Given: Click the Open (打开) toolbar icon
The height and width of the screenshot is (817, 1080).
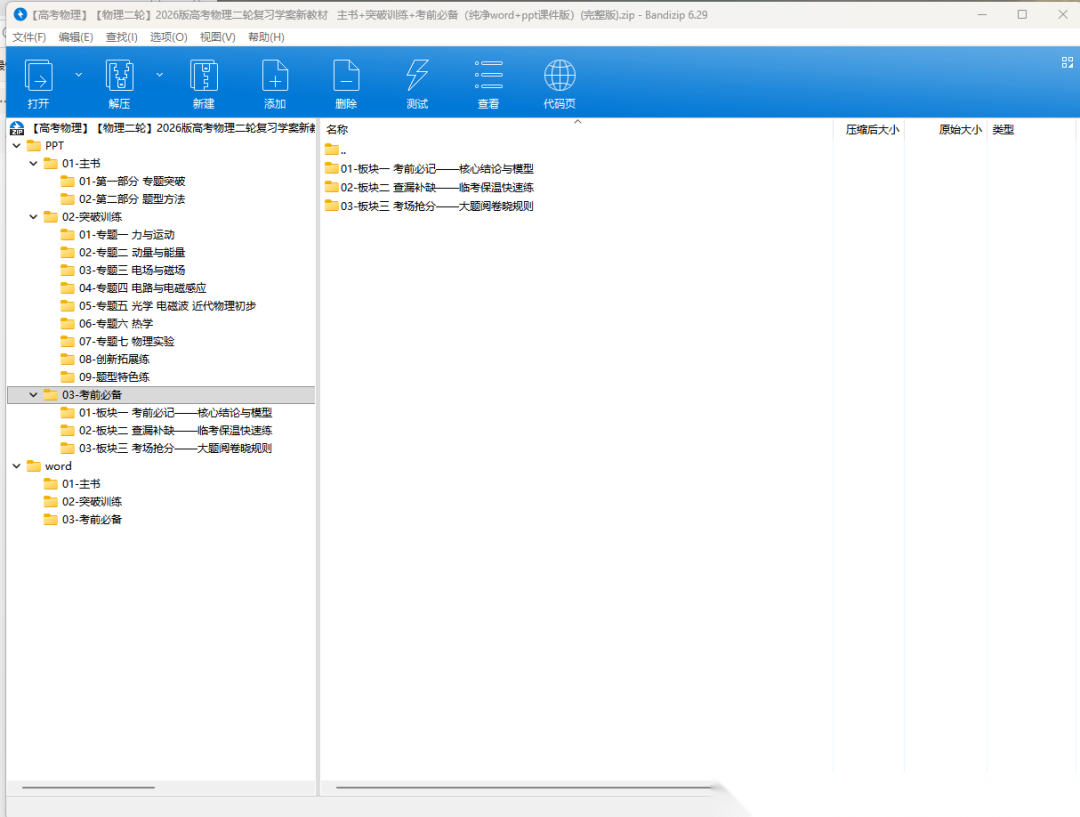Looking at the screenshot, I should (38, 76).
